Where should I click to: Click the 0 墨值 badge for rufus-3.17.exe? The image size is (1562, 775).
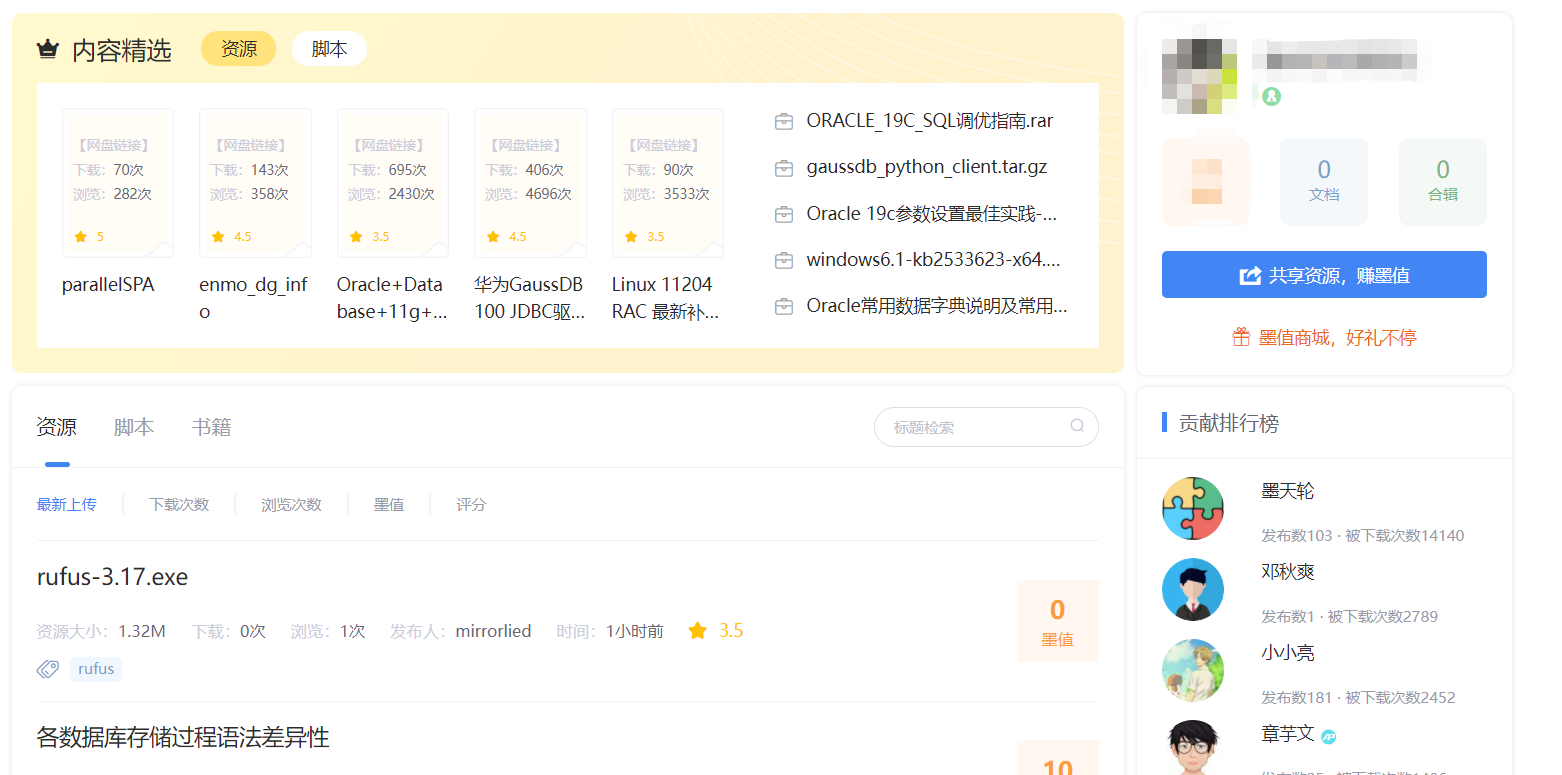[x=1058, y=621]
